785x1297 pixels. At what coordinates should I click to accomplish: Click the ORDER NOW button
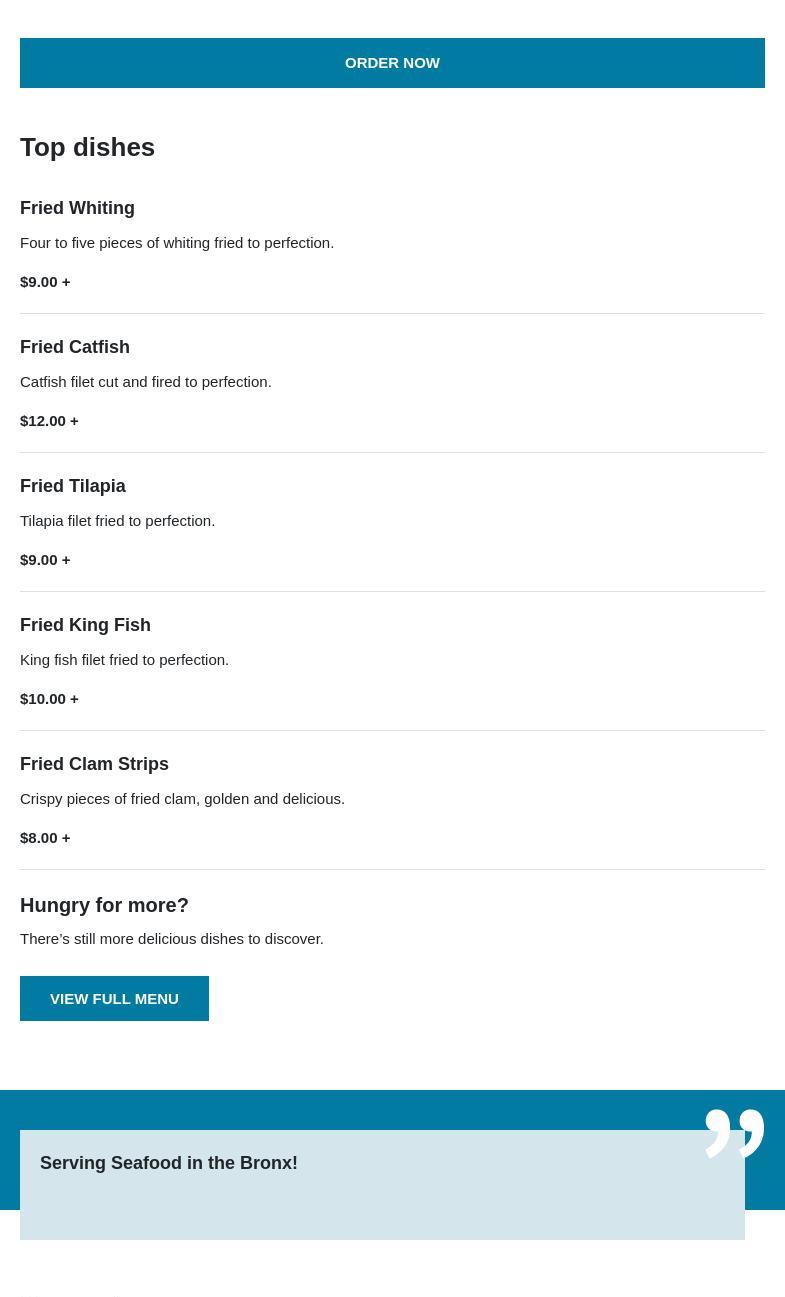tap(392, 63)
